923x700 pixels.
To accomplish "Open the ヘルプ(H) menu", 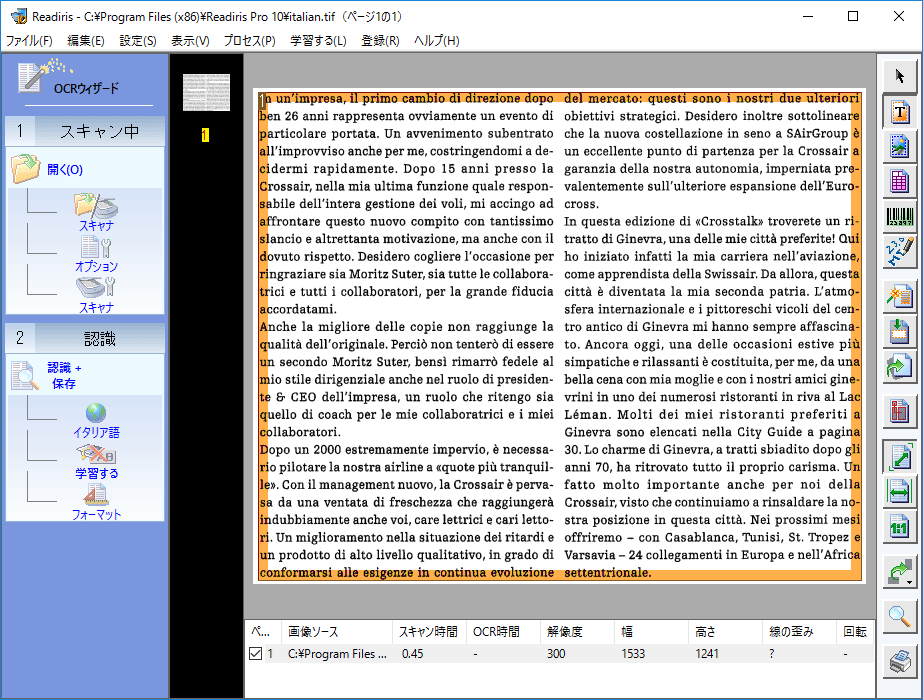I will pyautogui.click(x=437, y=41).
